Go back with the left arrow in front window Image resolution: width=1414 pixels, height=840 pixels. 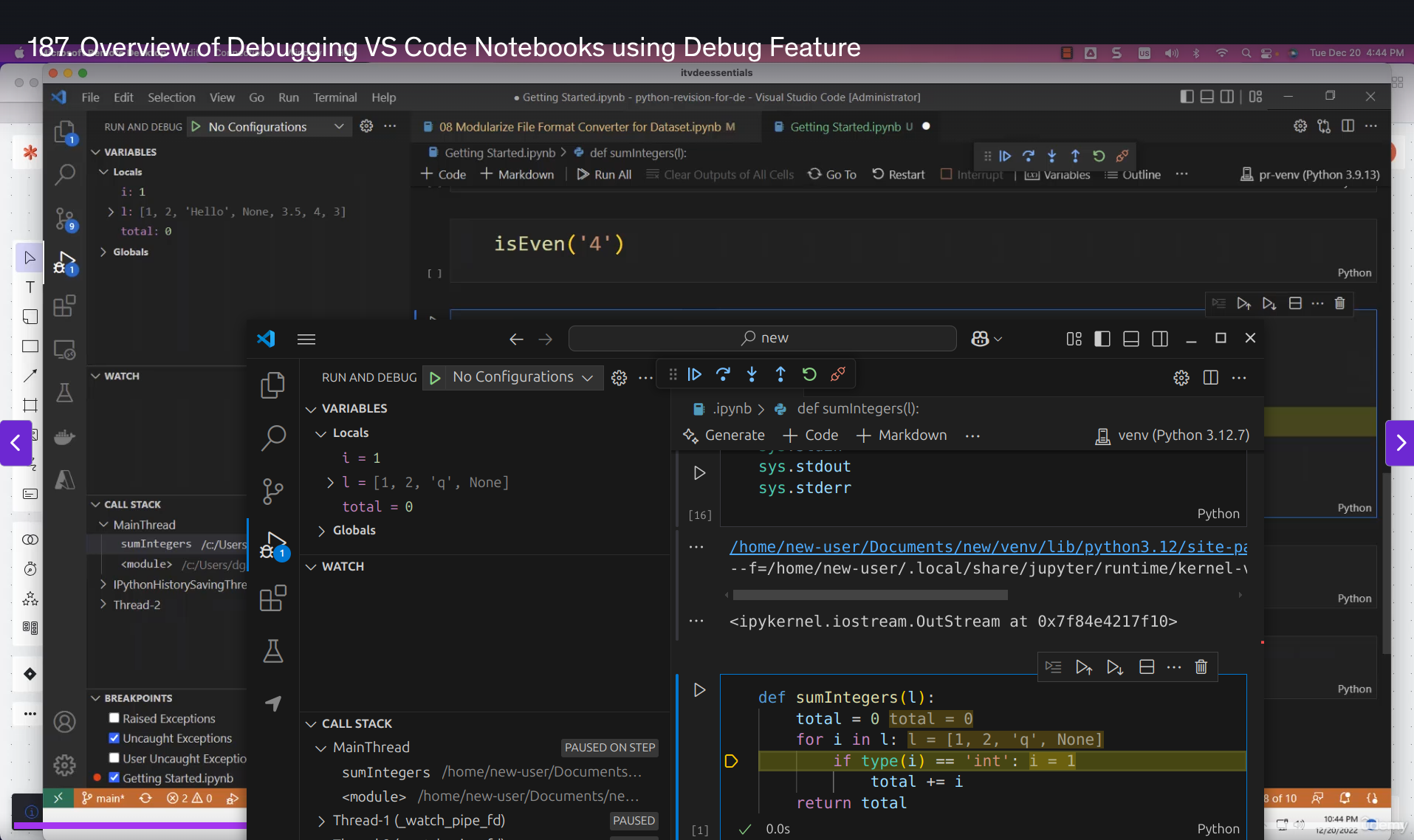tap(516, 339)
